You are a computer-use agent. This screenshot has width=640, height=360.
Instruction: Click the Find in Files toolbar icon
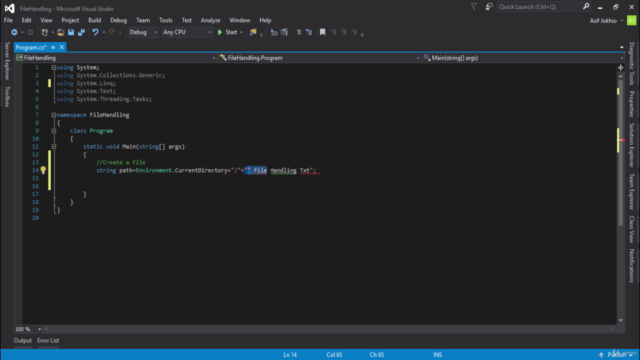tap(253, 32)
